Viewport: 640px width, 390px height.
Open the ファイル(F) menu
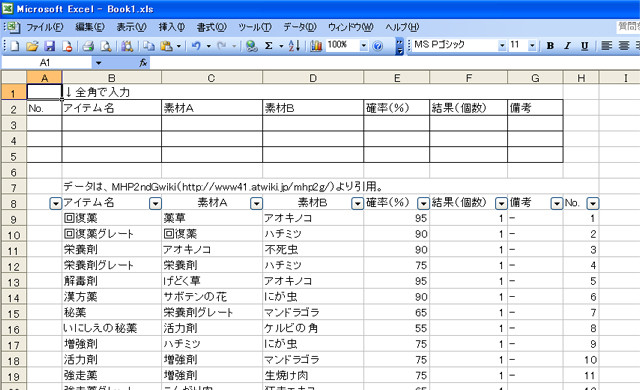click(x=45, y=27)
